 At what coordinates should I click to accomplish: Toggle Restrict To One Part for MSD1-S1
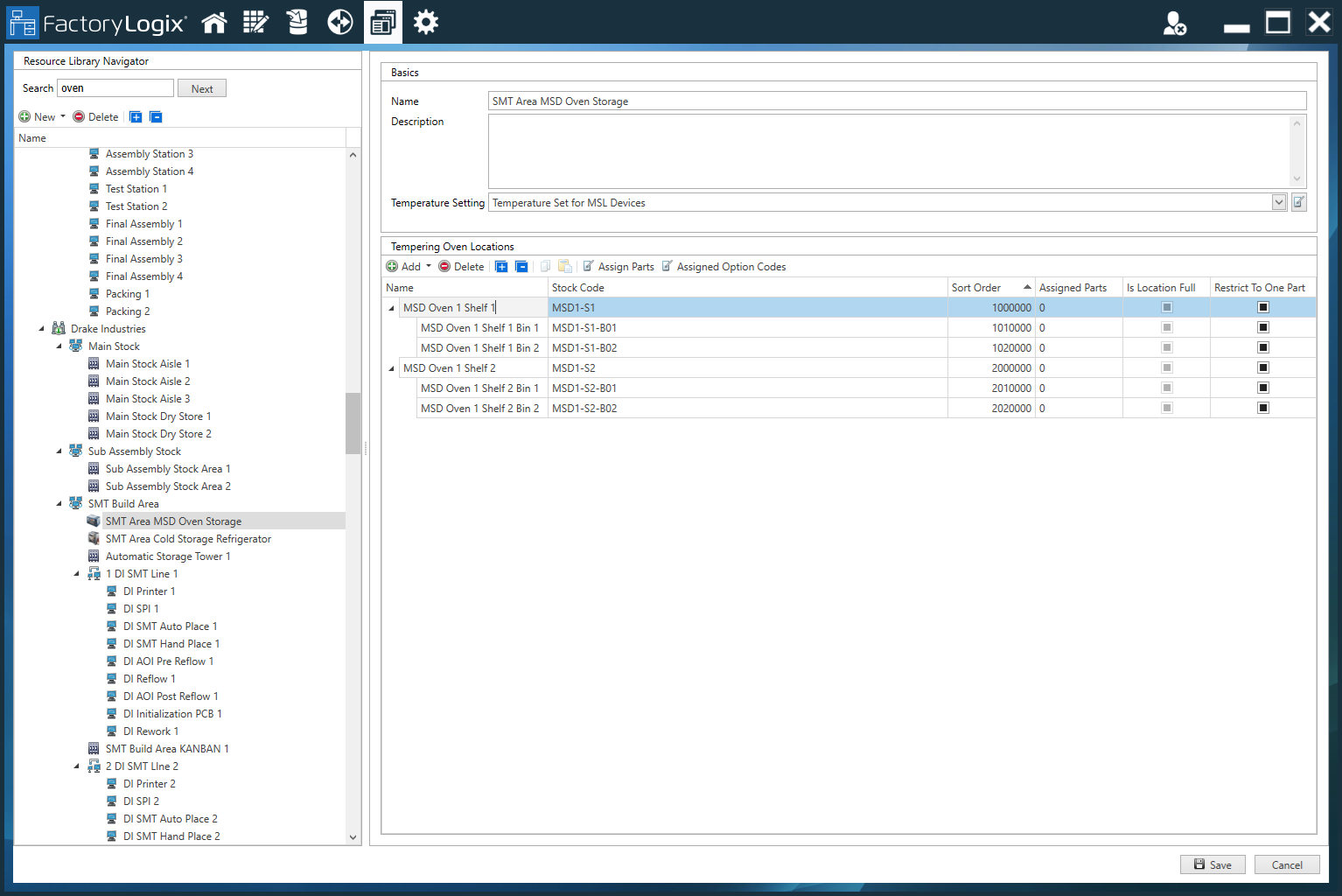click(x=1263, y=308)
